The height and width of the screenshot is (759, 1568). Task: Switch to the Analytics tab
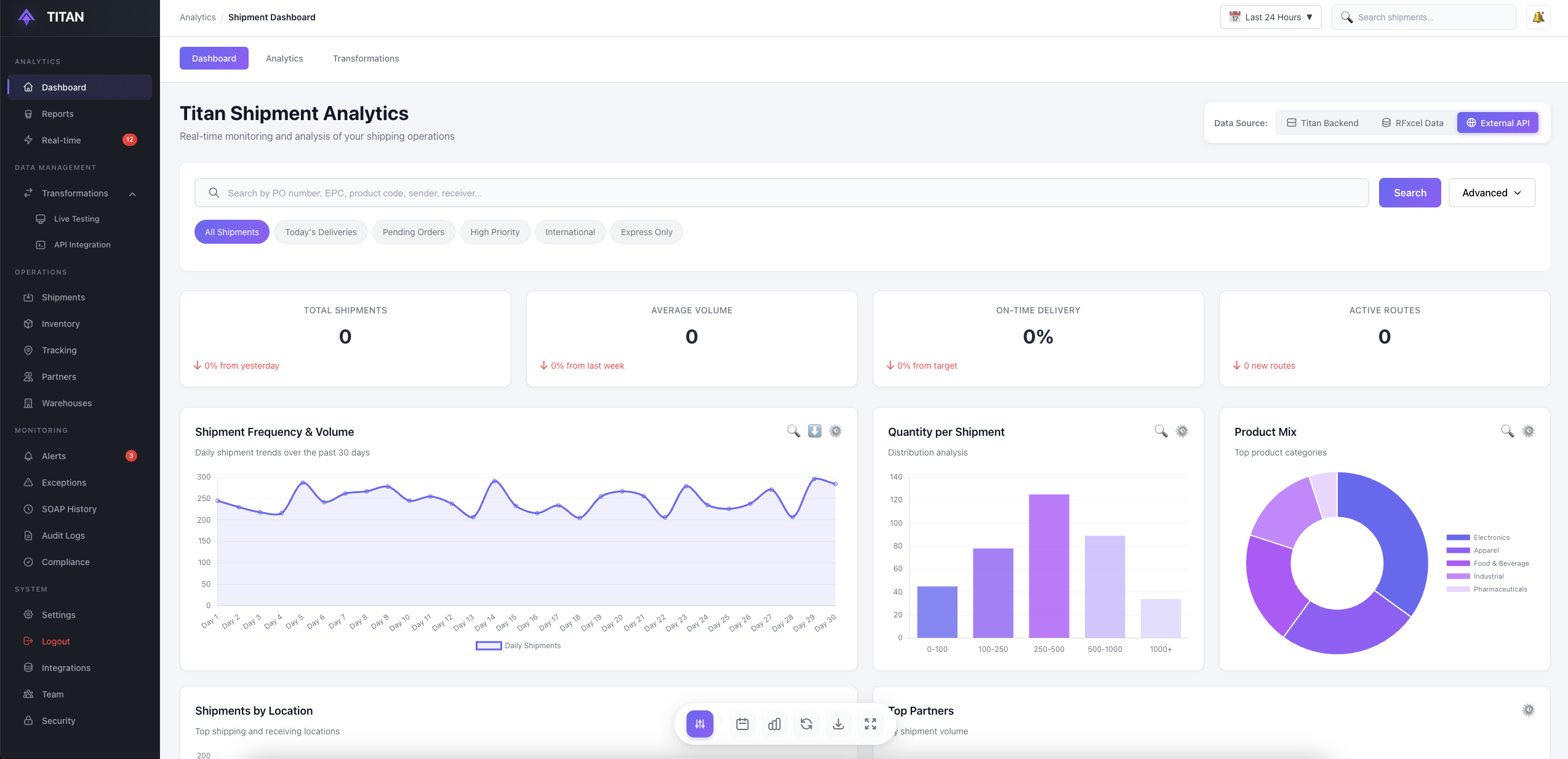(284, 58)
